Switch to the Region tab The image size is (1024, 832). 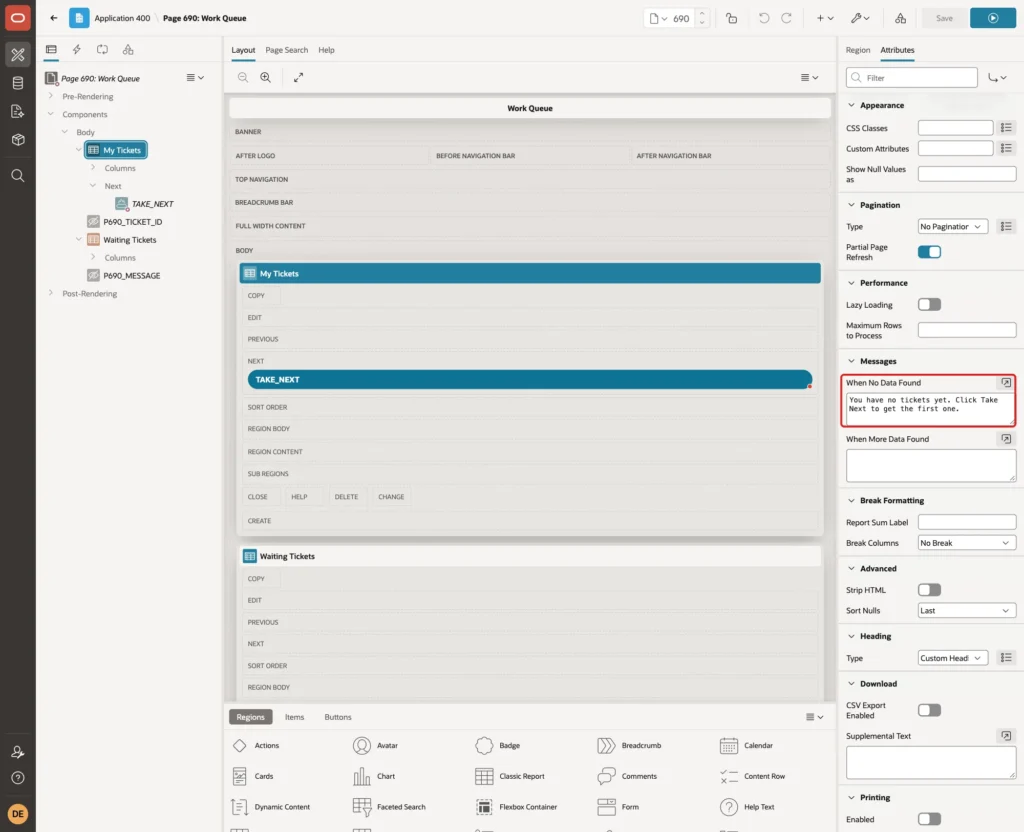coord(857,50)
